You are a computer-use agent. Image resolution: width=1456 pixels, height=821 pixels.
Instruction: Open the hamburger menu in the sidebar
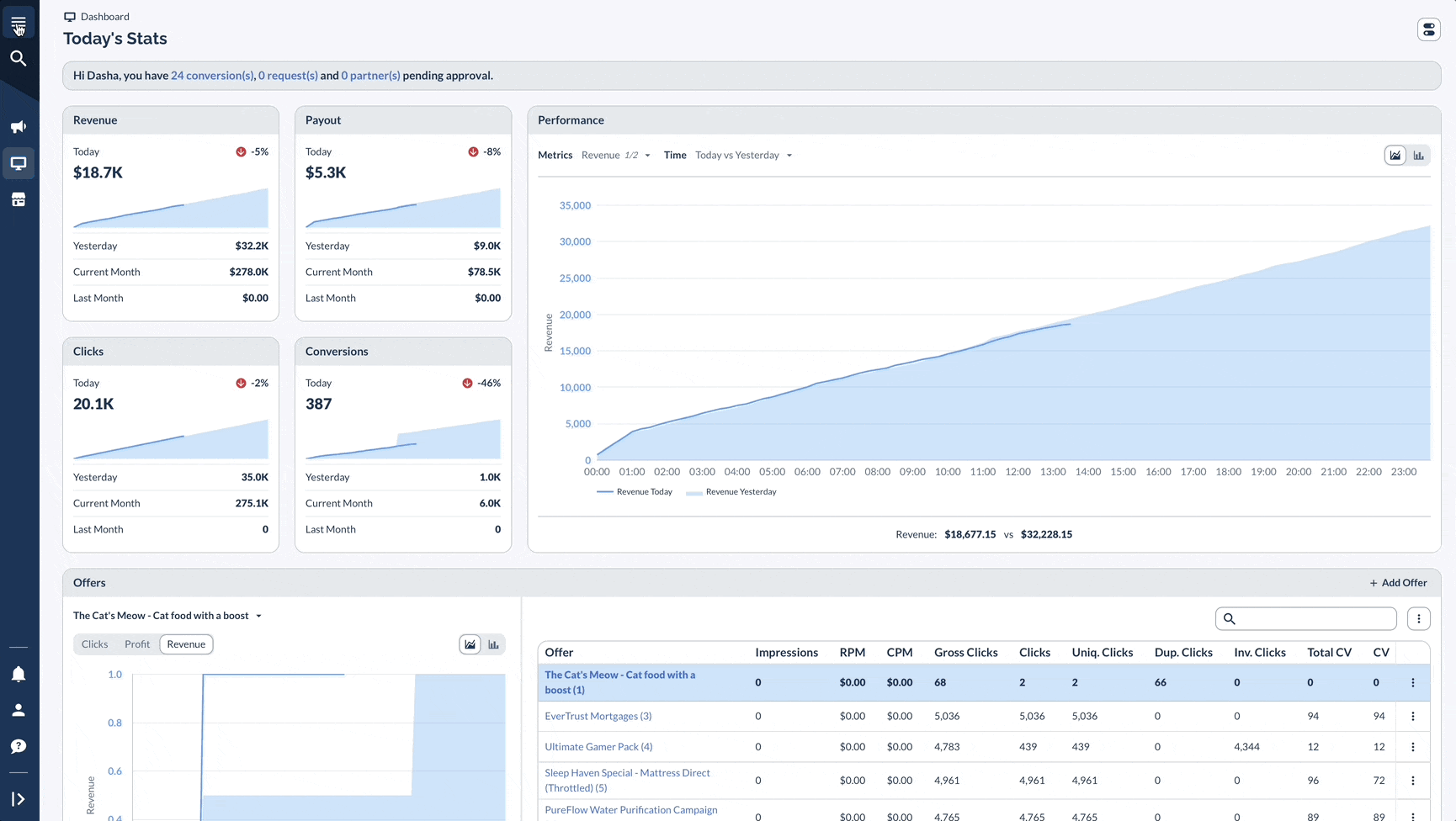tap(19, 23)
